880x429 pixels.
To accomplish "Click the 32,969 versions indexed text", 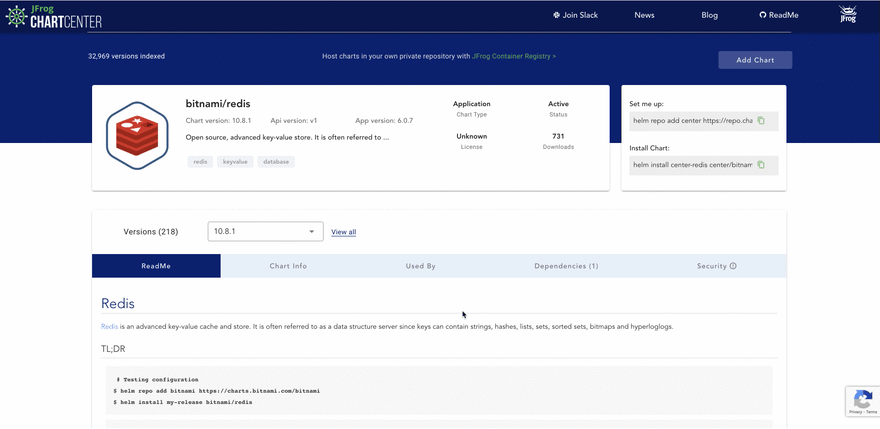I will 126,56.
